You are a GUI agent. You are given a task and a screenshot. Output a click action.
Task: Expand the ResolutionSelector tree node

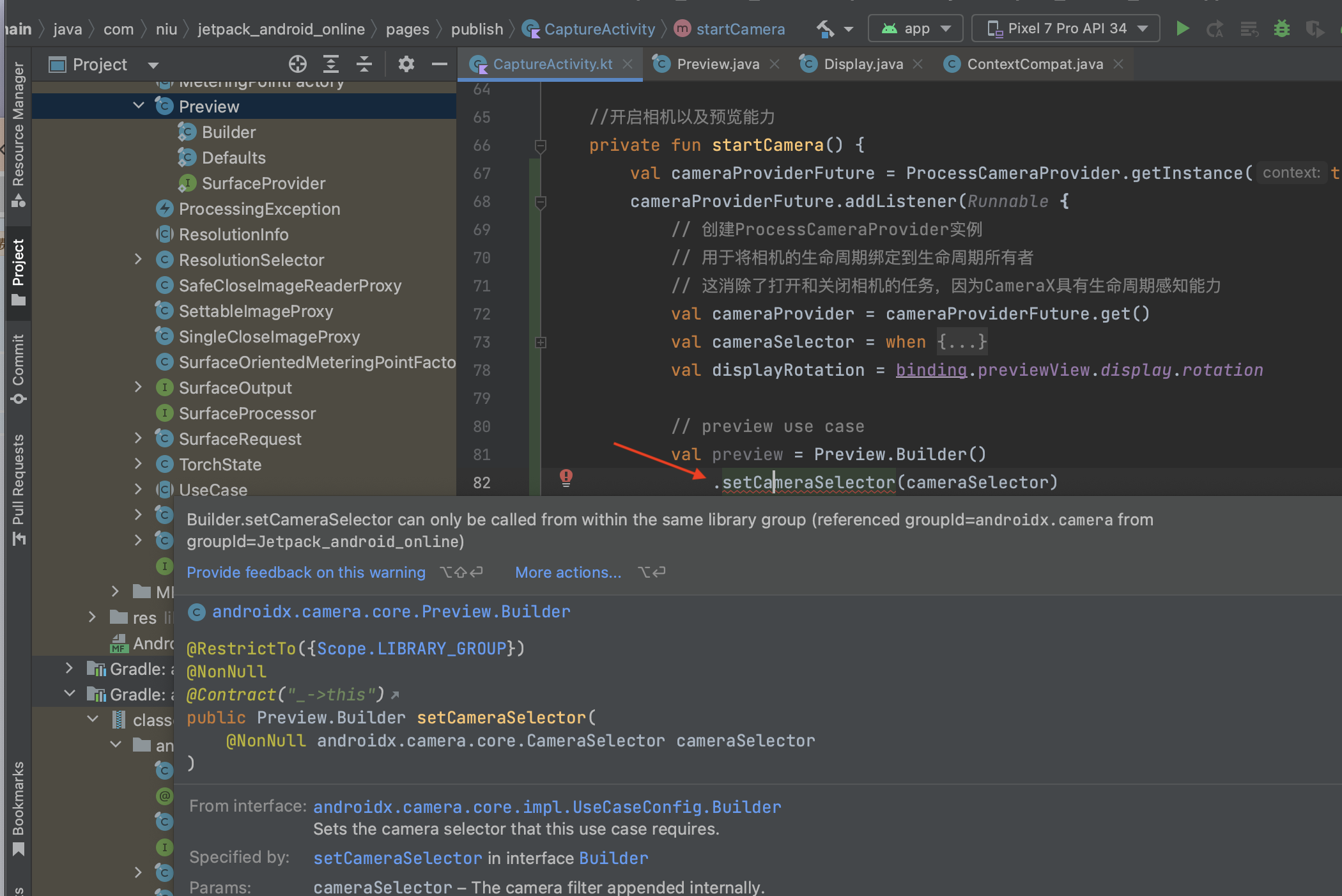point(138,259)
